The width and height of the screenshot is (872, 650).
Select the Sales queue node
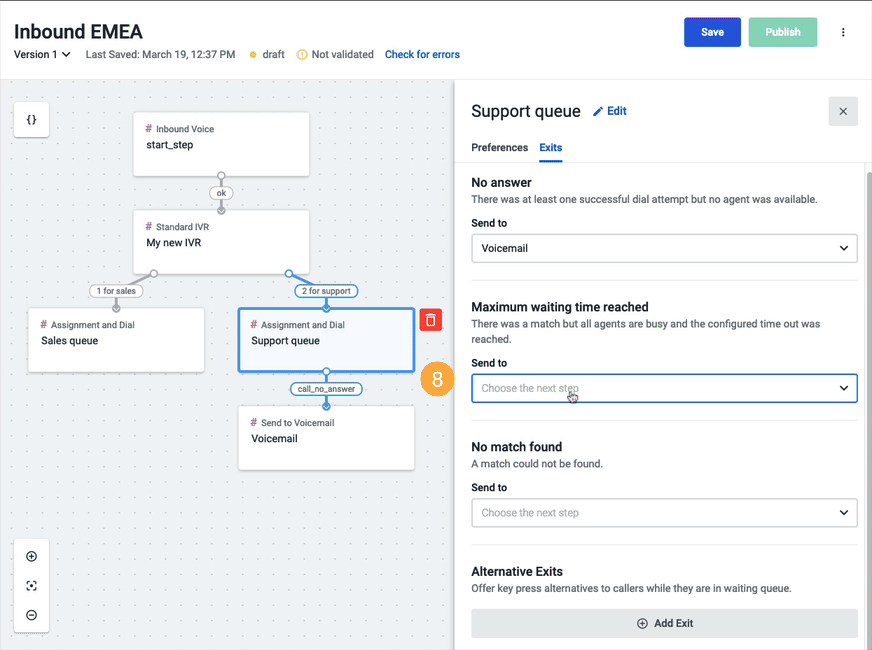[x=116, y=340]
